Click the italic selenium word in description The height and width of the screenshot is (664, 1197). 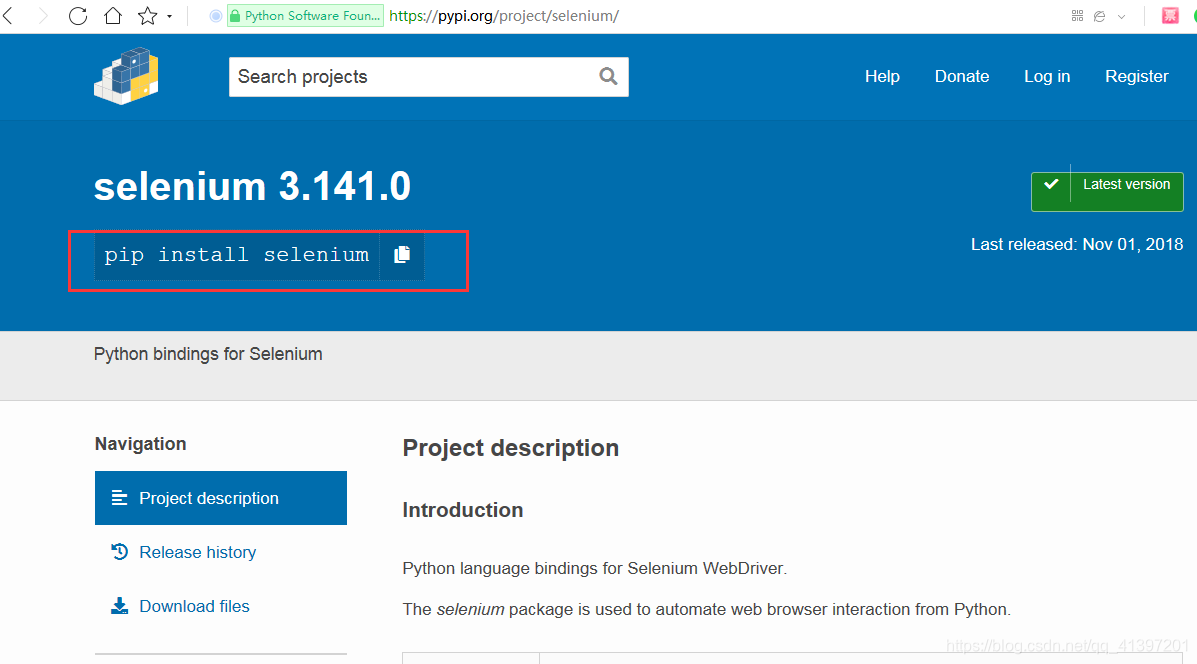coord(470,609)
